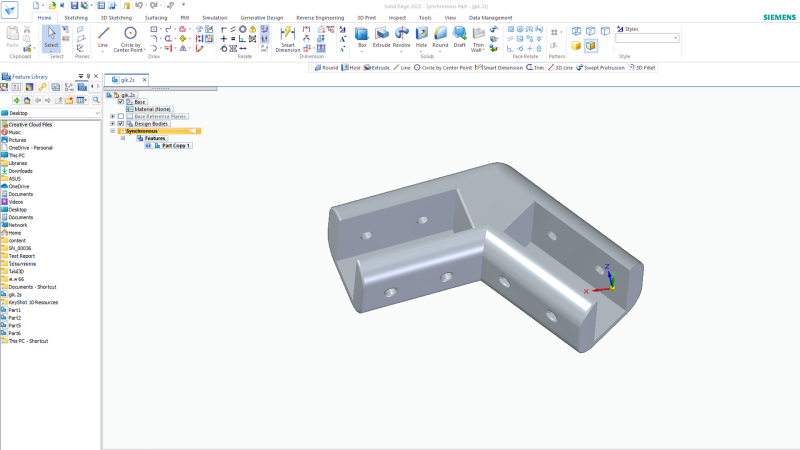Expand the Select button dropdown arrow
The width and height of the screenshot is (800, 450).
(51, 51)
